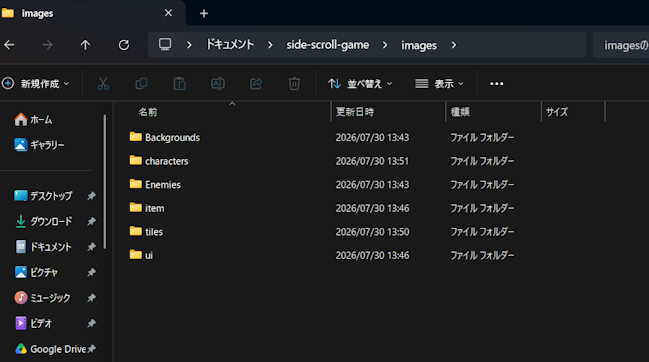Open the 並べ替え sort dropdown

click(x=360, y=84)
